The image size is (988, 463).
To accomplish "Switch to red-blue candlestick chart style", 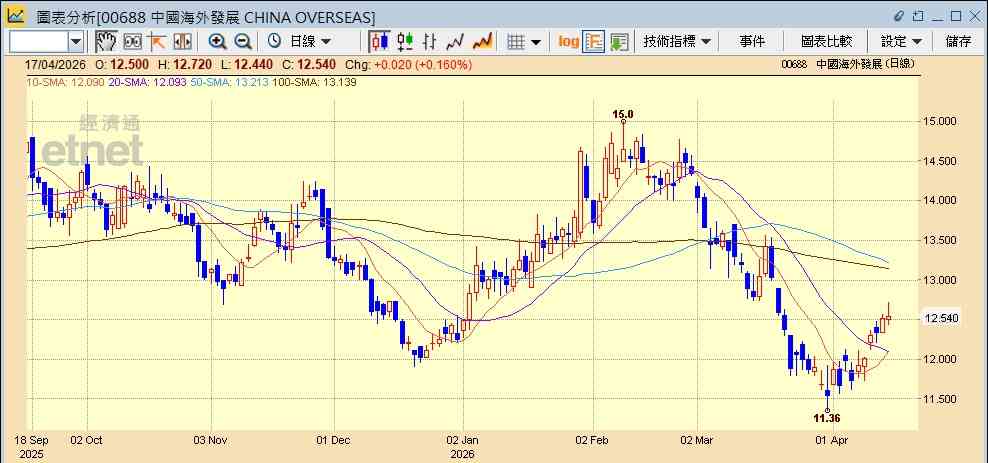I will pos(379,42).
